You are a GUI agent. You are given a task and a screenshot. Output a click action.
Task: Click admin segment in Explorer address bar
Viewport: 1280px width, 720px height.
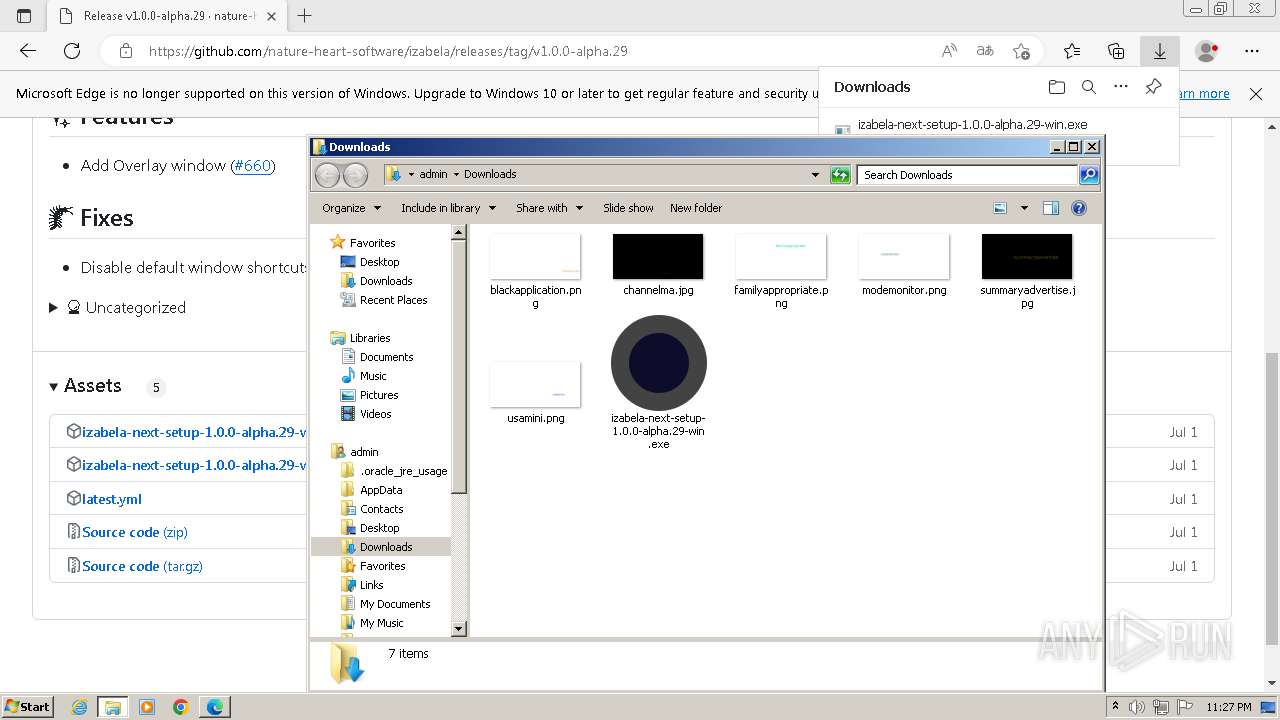pos(433,174)
